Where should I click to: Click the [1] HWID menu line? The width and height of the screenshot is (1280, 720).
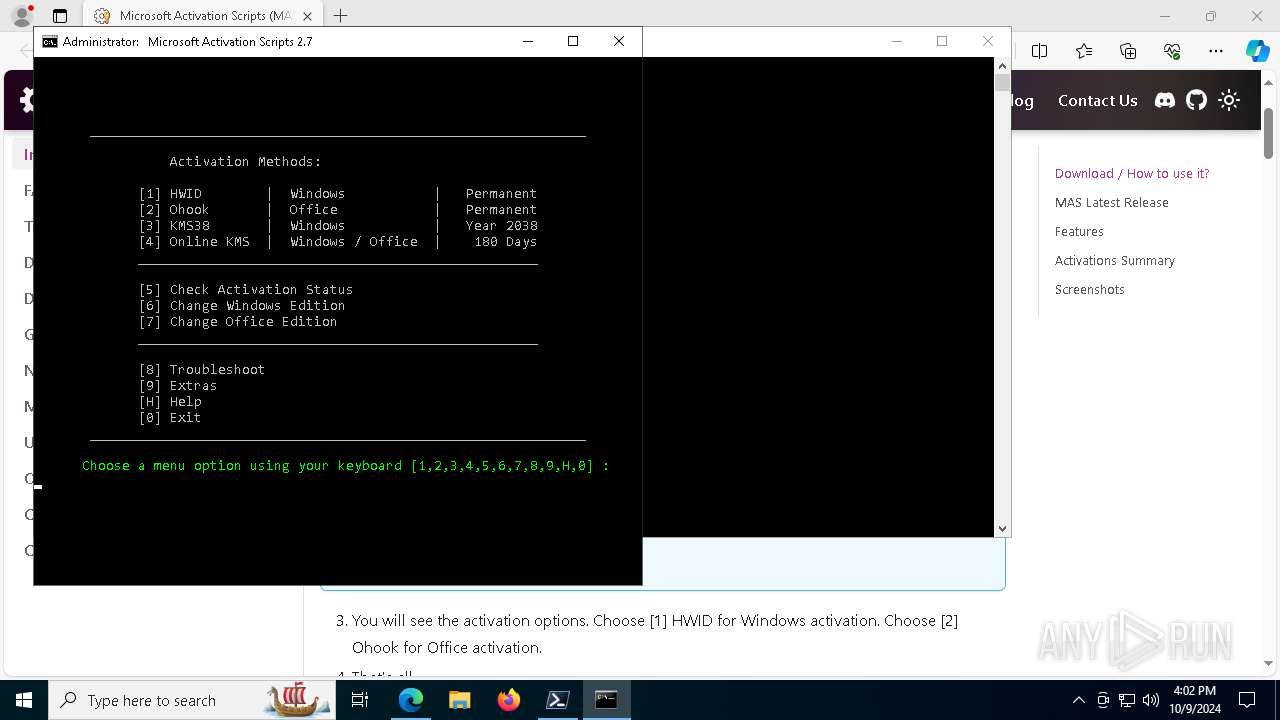[338, 193]
